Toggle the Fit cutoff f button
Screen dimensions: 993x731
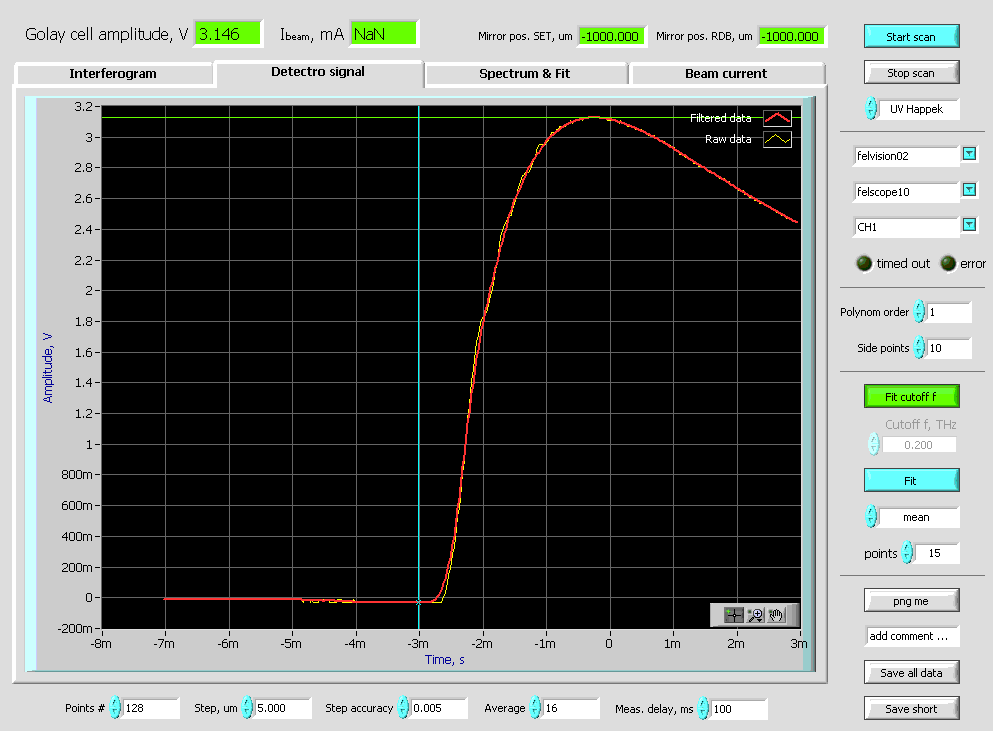pos(911,397)
